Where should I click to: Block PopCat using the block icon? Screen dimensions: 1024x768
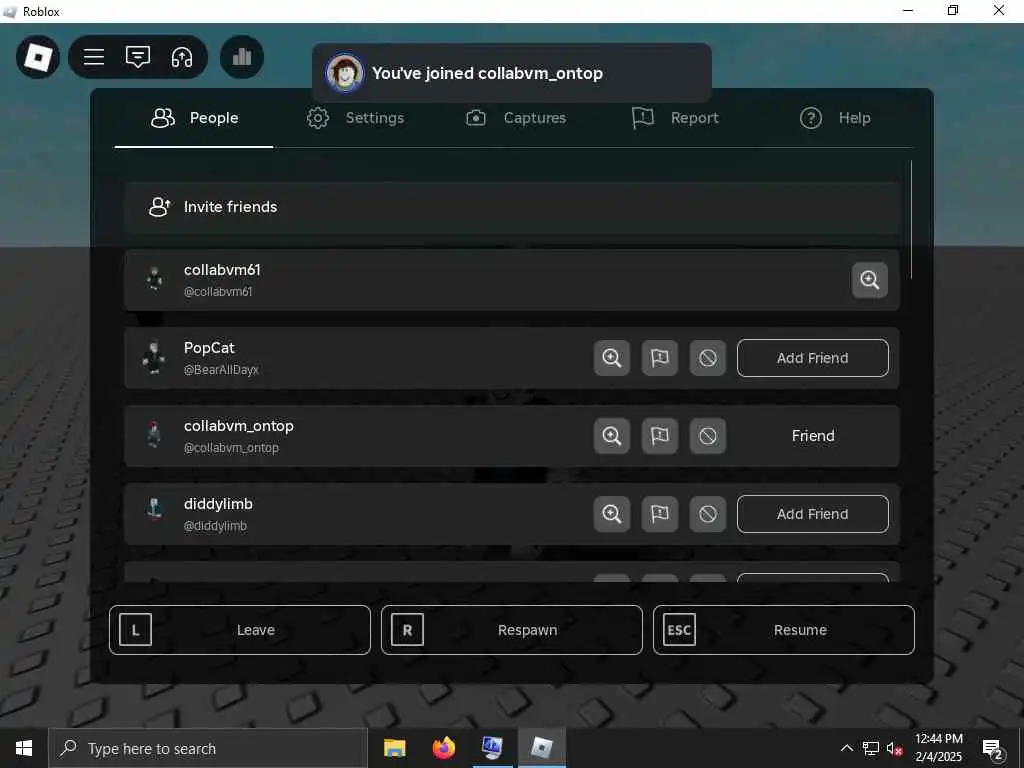707,358
